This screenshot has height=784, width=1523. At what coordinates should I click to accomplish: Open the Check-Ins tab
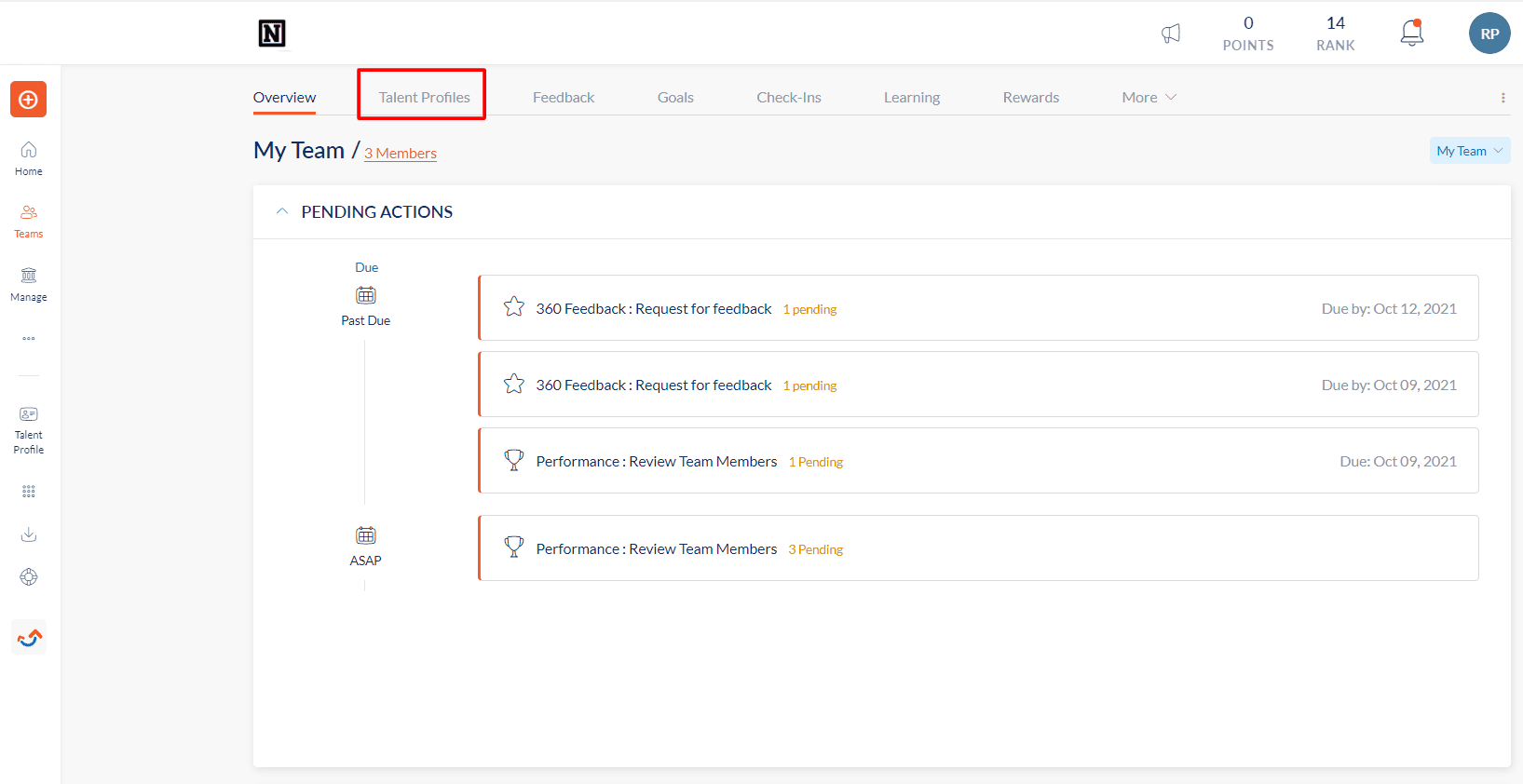pyautogui.click(x=789, y=97)
